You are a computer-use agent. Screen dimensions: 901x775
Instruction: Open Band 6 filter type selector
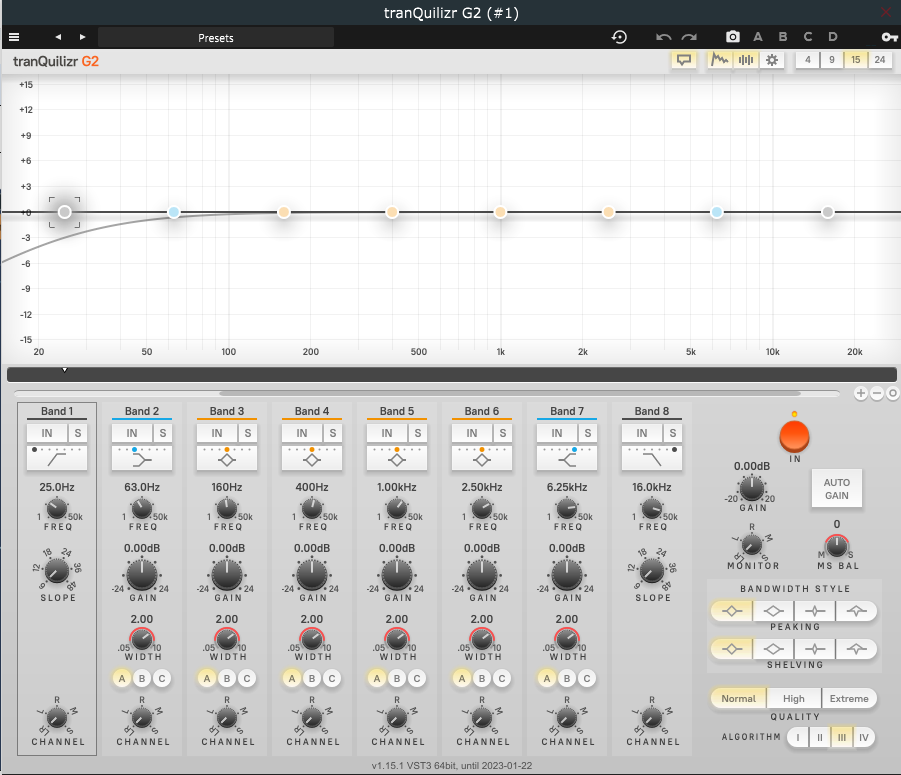point(482,458)
